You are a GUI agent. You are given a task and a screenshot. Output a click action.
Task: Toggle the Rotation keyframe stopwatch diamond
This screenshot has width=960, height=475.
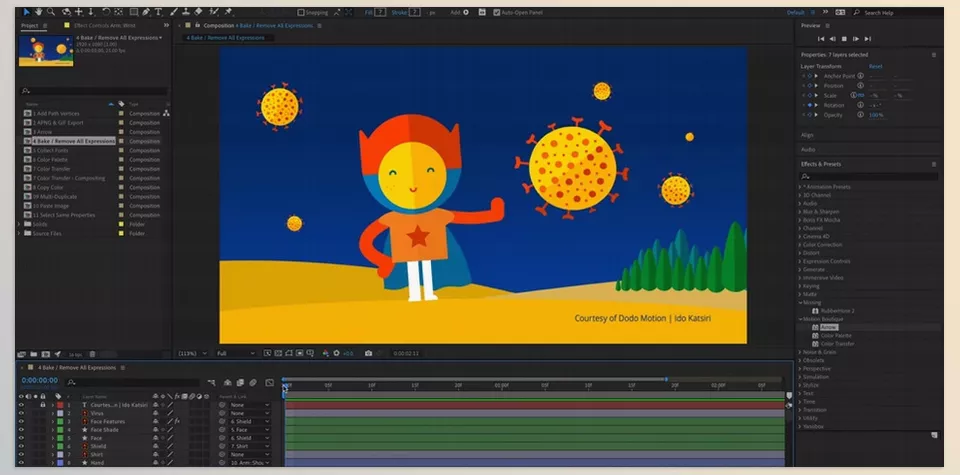pyautogui.click(x=809, y=105)
